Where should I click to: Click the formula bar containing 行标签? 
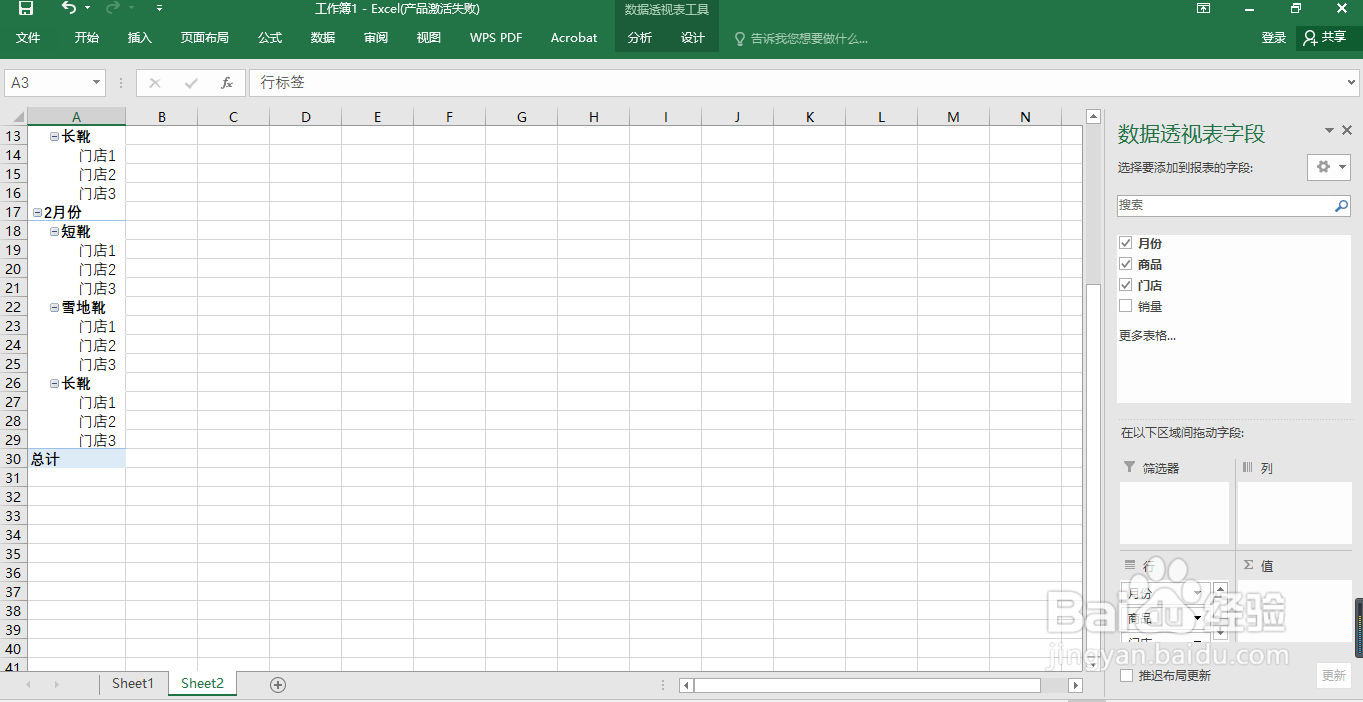click(x=795, y=83)
